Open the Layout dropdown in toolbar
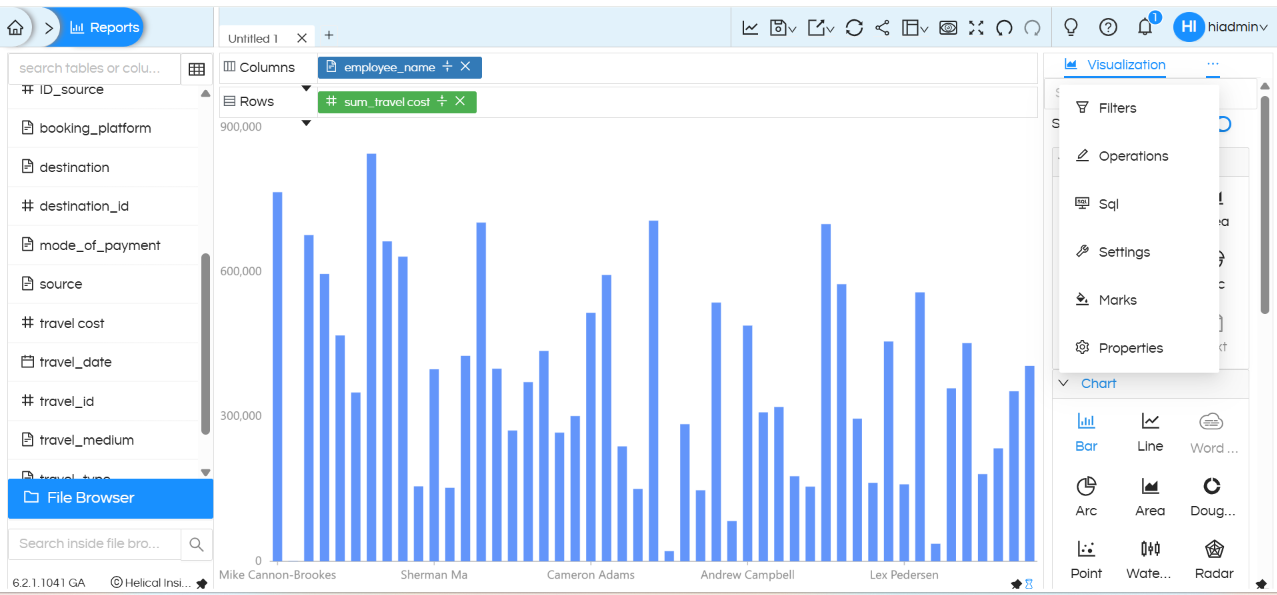Viewport: 1277px width, 595px height. 915,28
